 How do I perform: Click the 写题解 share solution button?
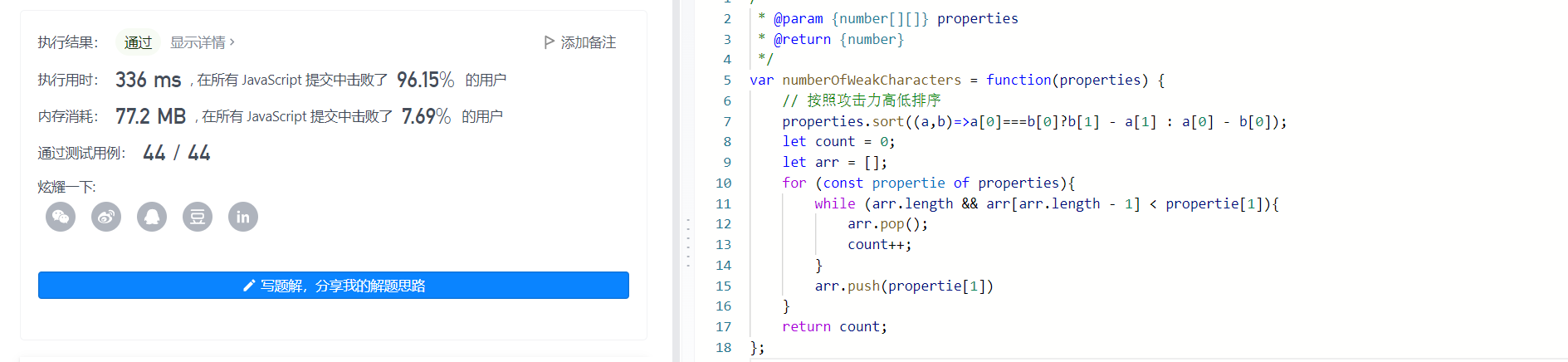point(334,285)
